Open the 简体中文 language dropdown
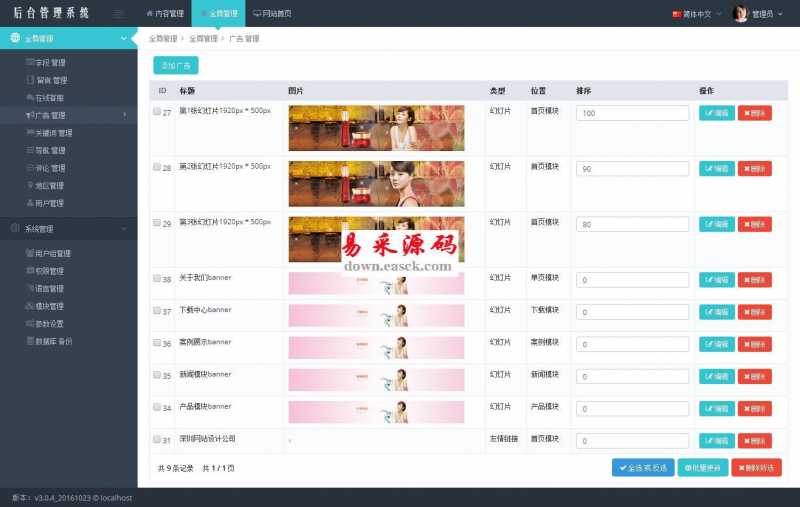This screenshot has width=800, height=507. coord(697,14)
